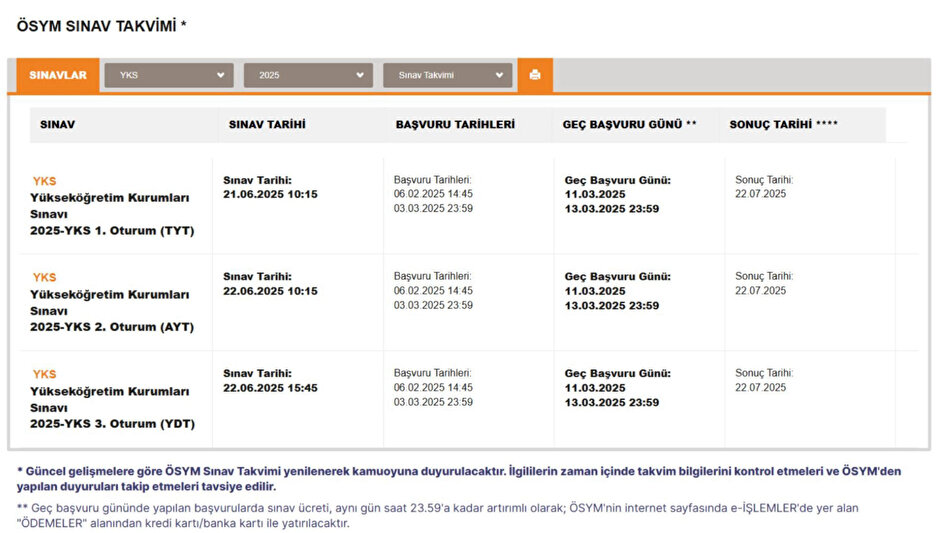Click exam date 22.06.2025 15:45

(270, 388)
